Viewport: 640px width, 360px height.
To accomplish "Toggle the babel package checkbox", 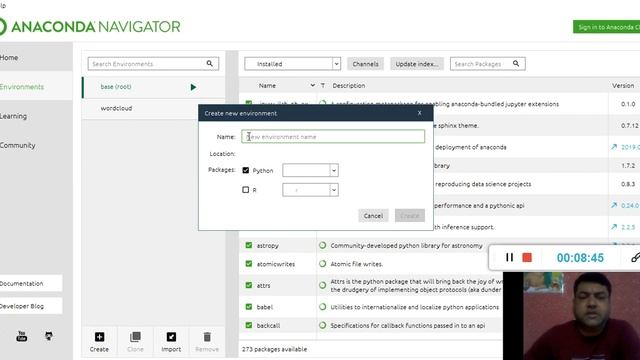I will point(249,307).
